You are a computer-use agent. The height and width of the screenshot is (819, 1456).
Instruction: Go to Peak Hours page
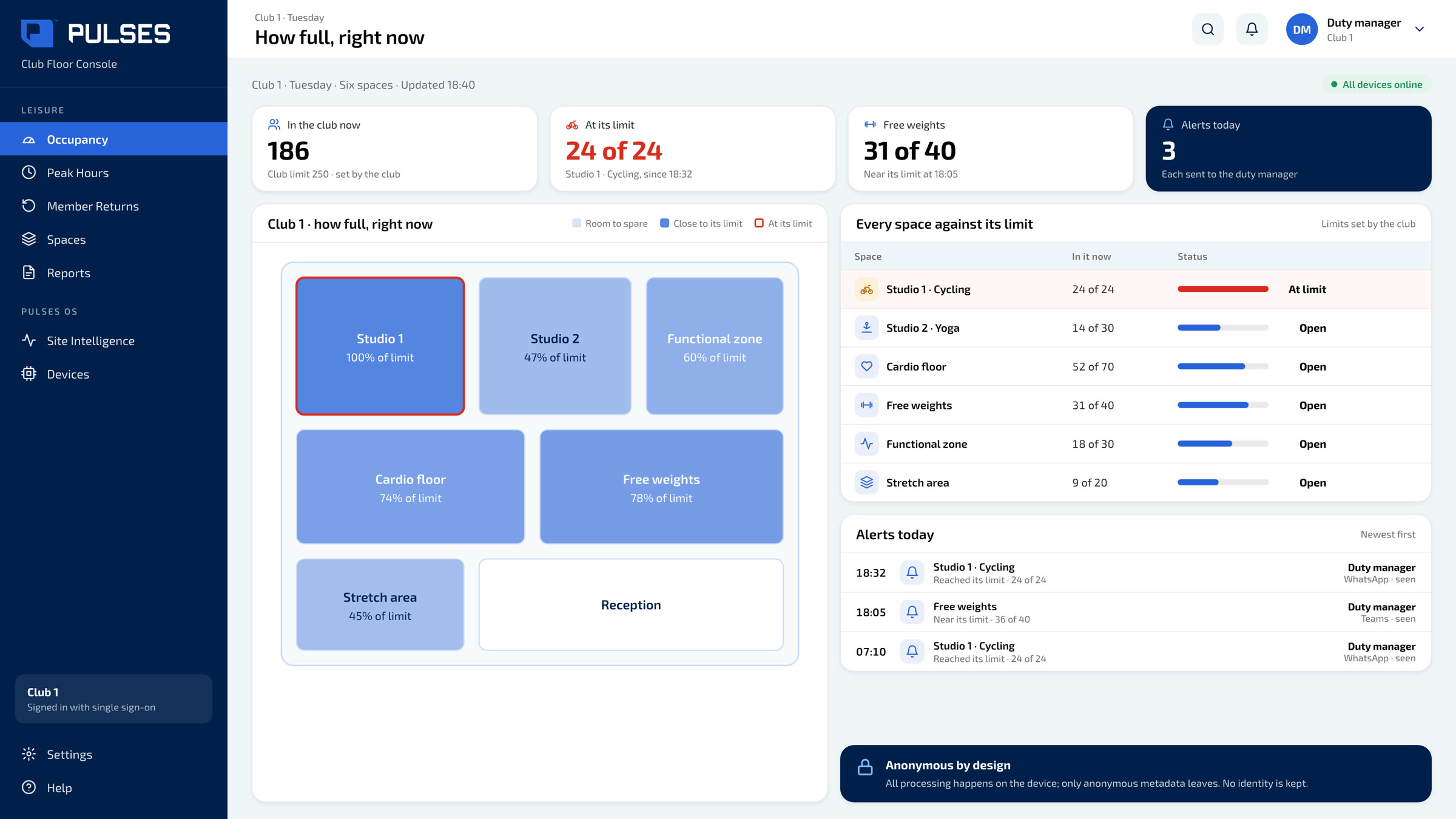113,172
